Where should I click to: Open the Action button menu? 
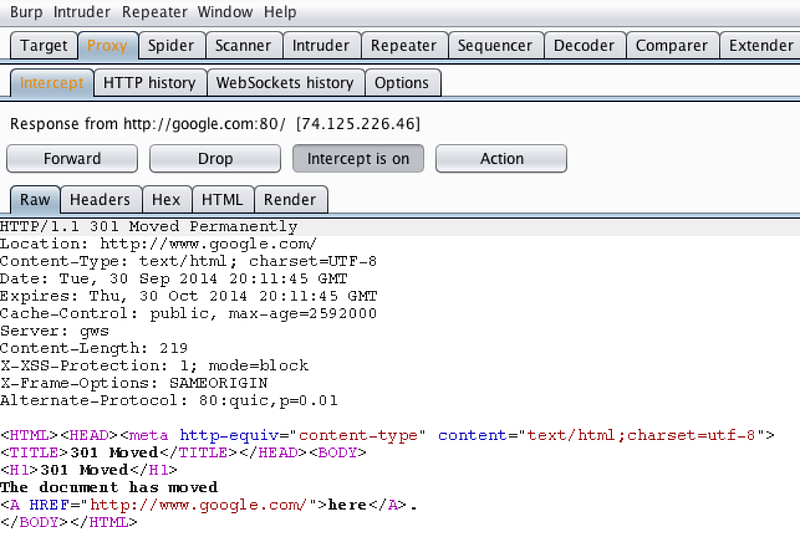502,159
